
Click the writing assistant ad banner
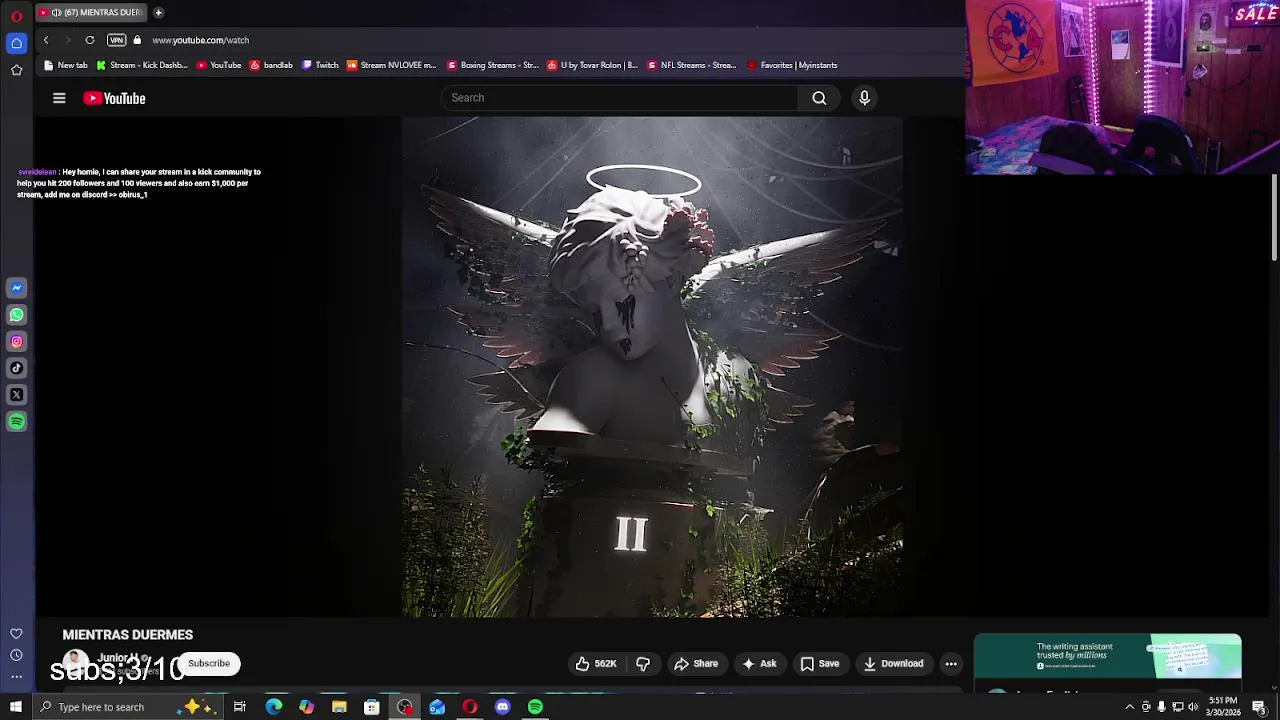tap(1108, 656)
